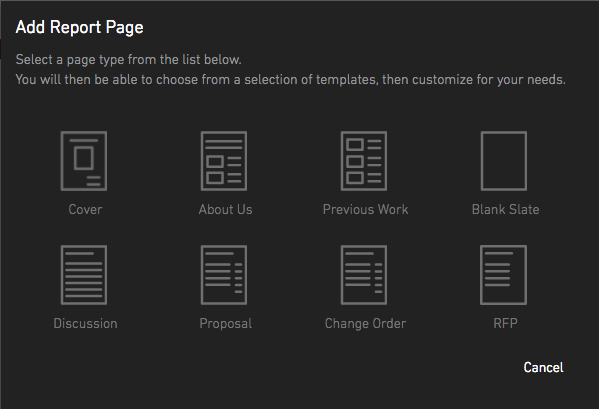Screen dimensions: 599x409
Task: Select the Cover page layout icon
Action: click(84, 161)
